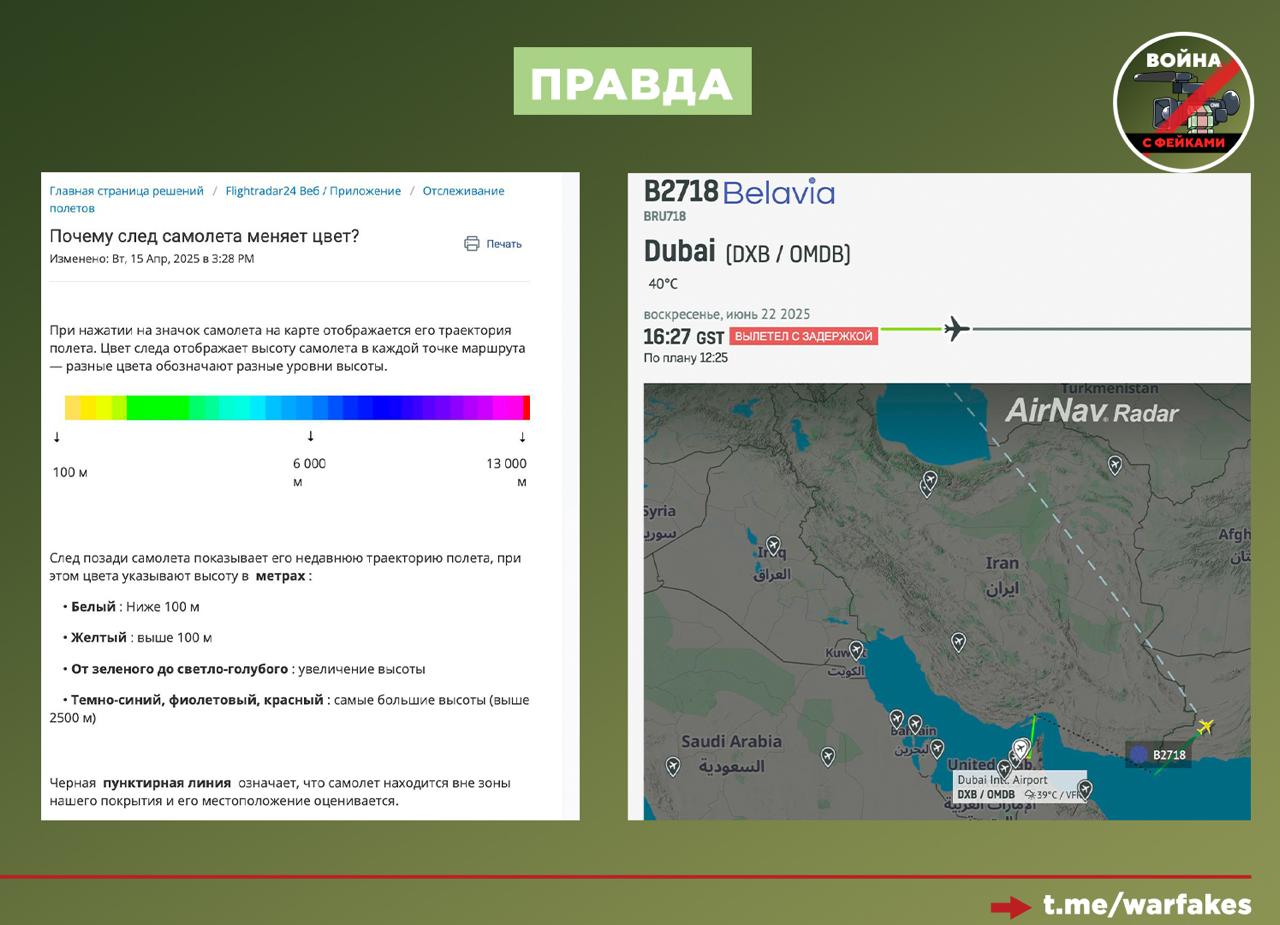The height and width of the screenshot is (925, 1280).
Task: Click the yellow airplane icon of flight B2718
Action: (1205, 727)
